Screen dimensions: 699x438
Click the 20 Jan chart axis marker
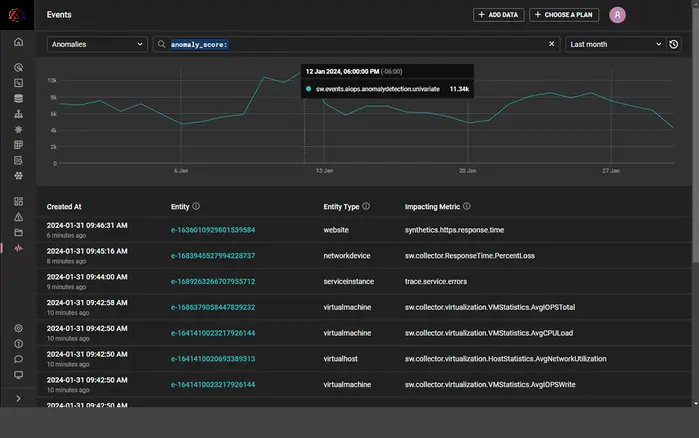[467, 171]
